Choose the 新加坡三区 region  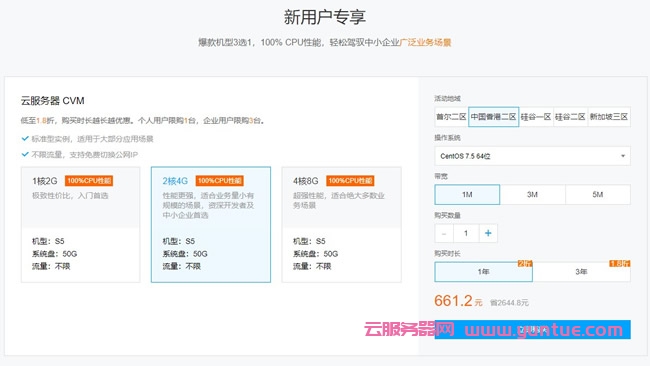[609, 117]
